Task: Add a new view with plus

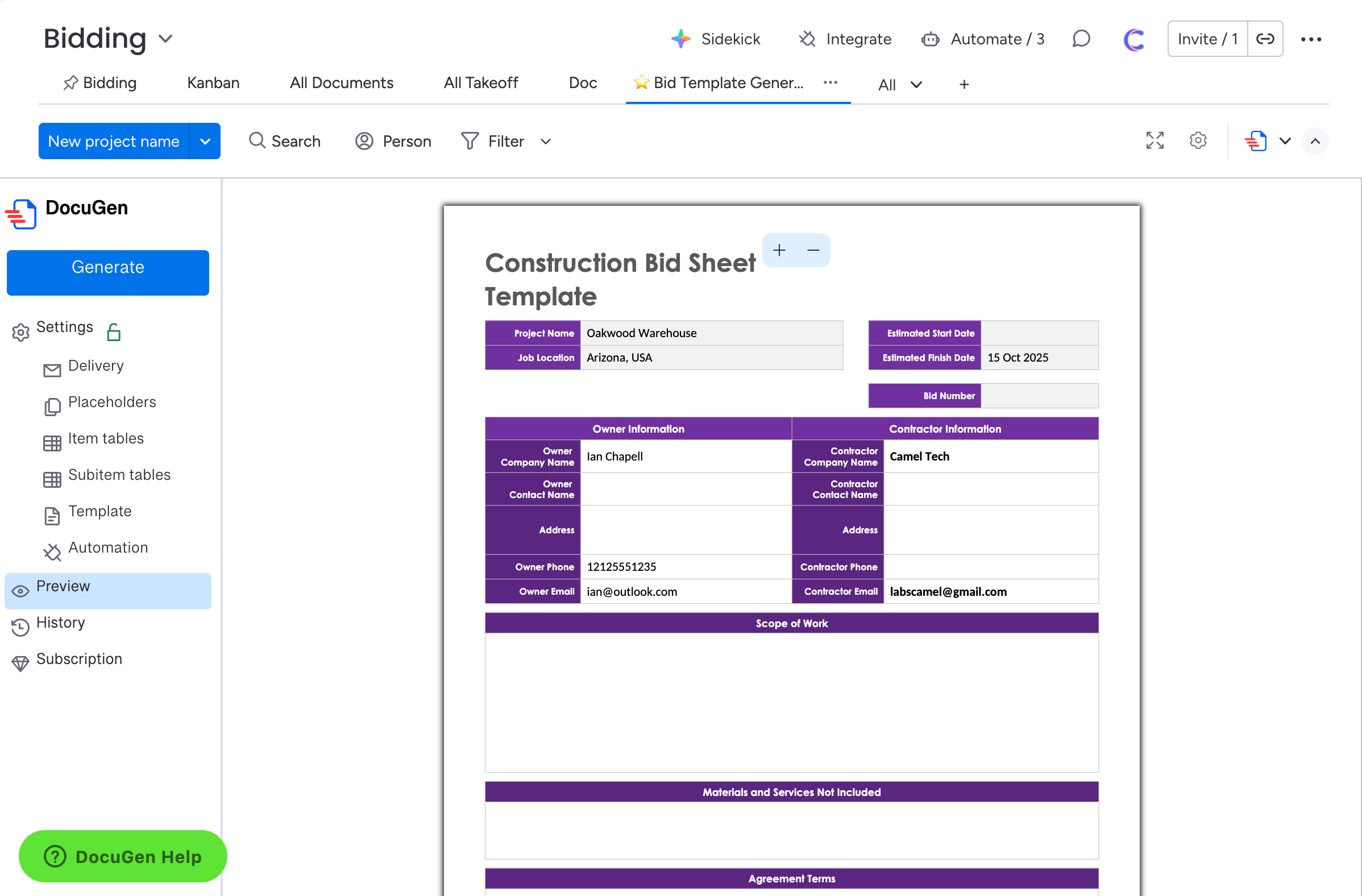Action: 964,85
